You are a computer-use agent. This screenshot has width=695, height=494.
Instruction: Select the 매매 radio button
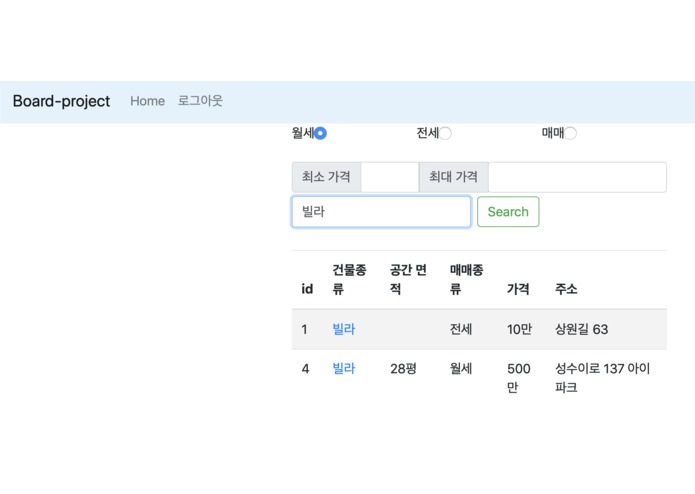tap(570, 133)
